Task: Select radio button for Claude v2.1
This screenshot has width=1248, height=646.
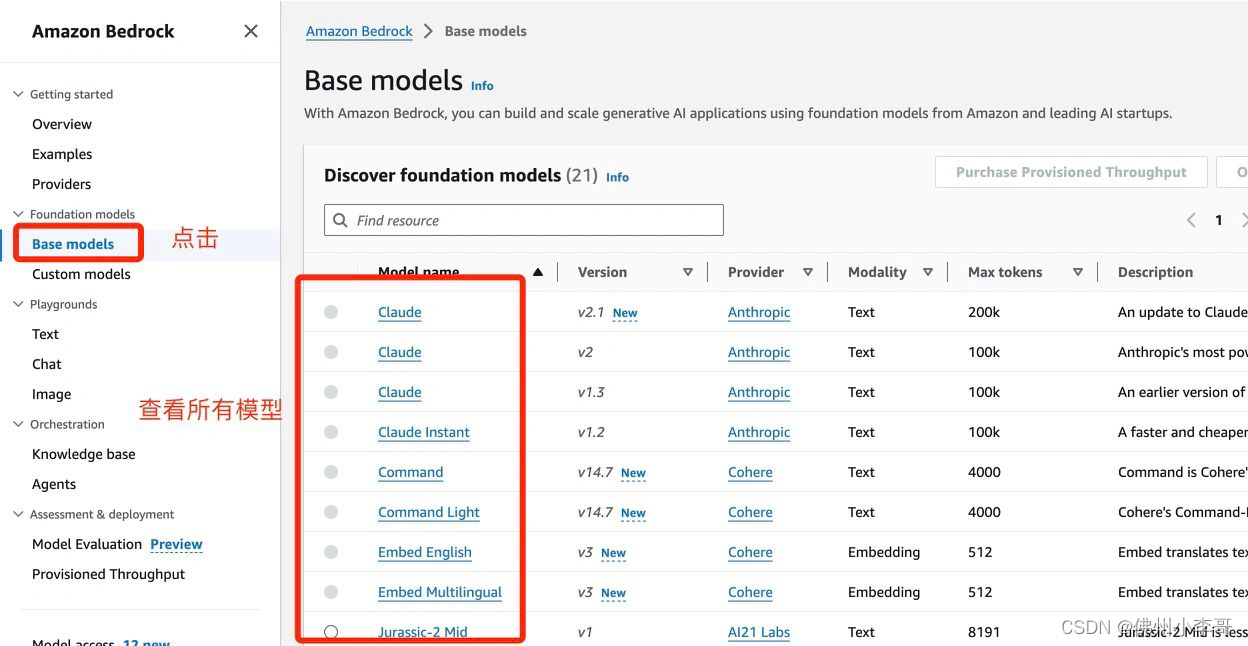Action: pos(331,312)
